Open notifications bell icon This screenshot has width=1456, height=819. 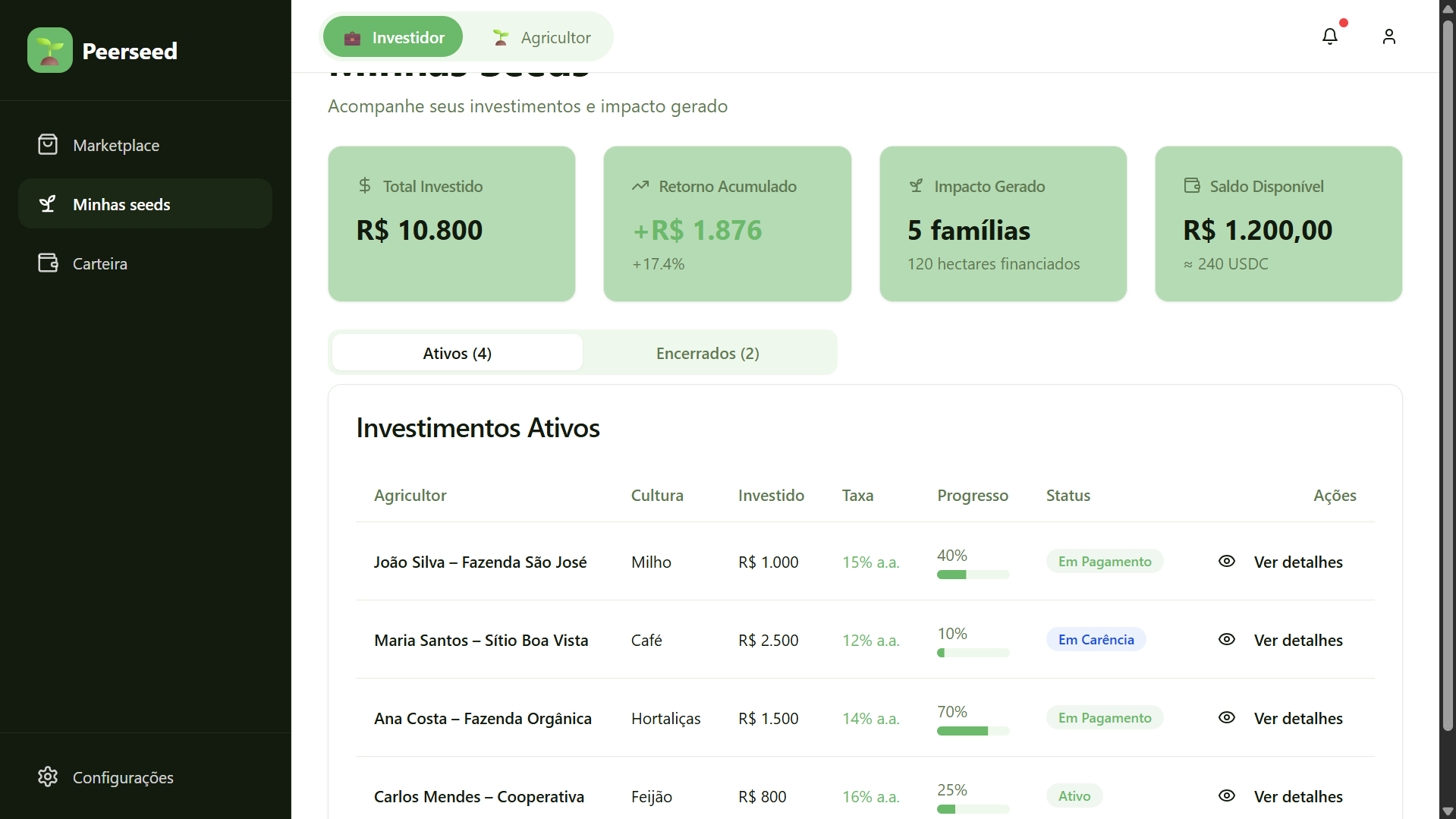click(x=1329, y=36)
